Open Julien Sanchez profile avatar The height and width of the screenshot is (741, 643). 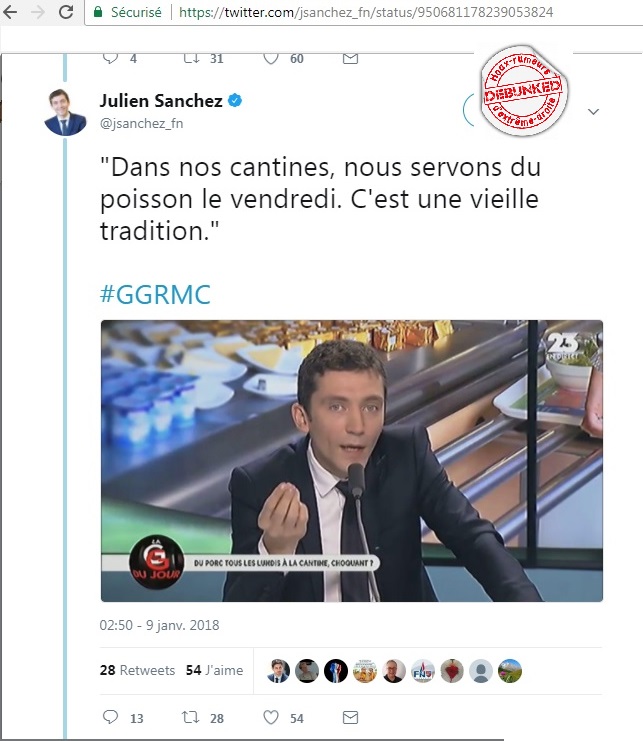[65, 112]
